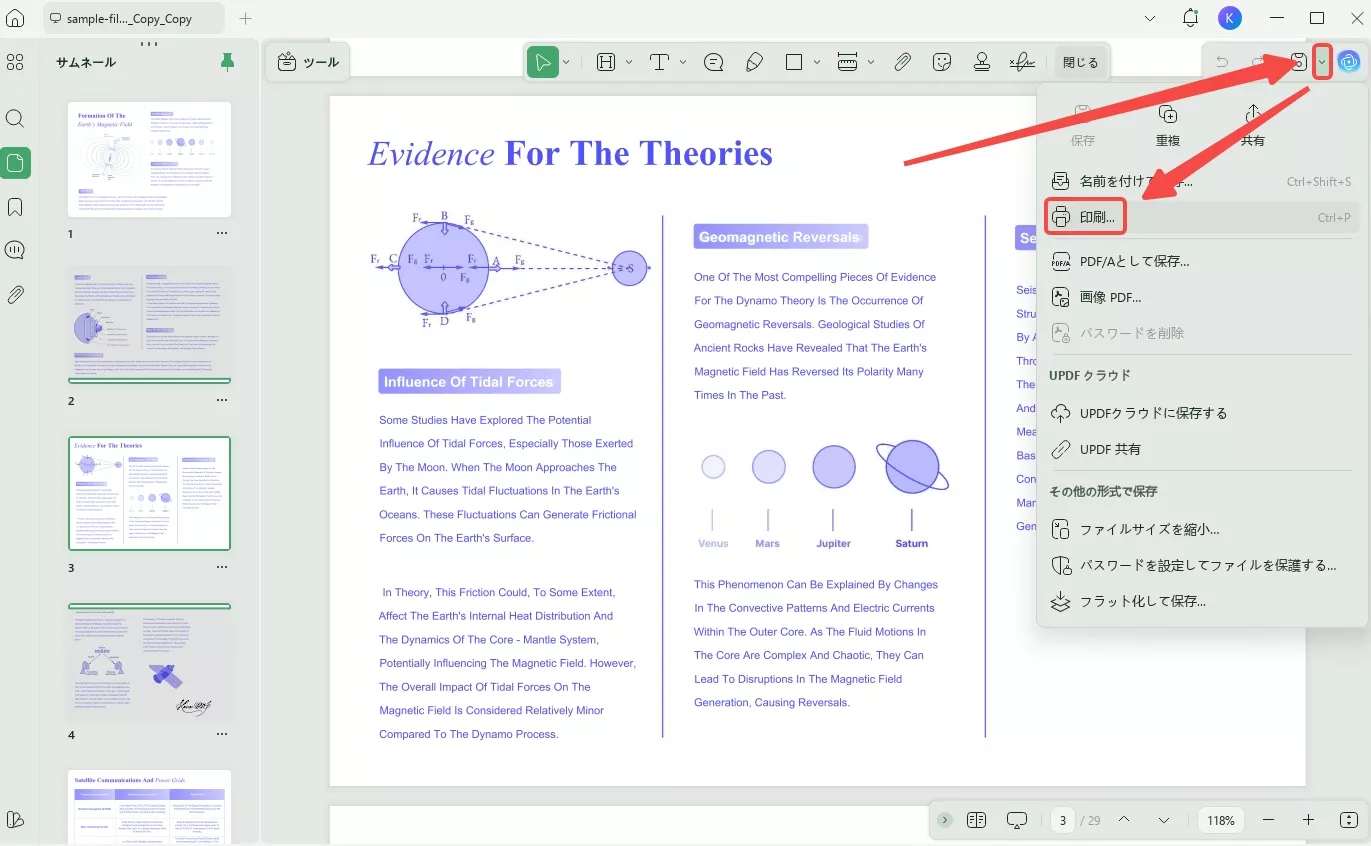Select the measurement ruler tool
1371x846 pixels.
(847, 62)
